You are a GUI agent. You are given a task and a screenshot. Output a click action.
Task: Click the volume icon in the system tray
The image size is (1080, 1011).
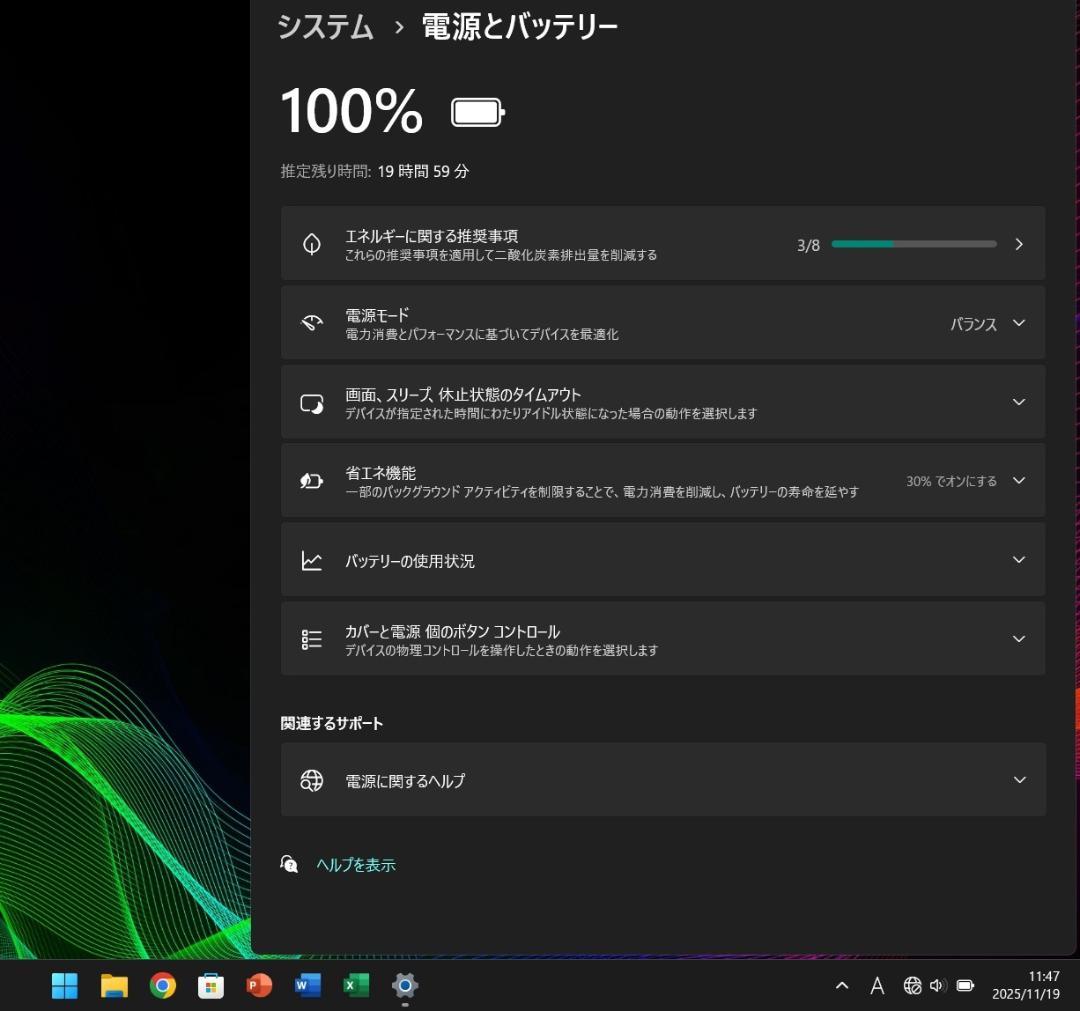[x=937, y=986]
